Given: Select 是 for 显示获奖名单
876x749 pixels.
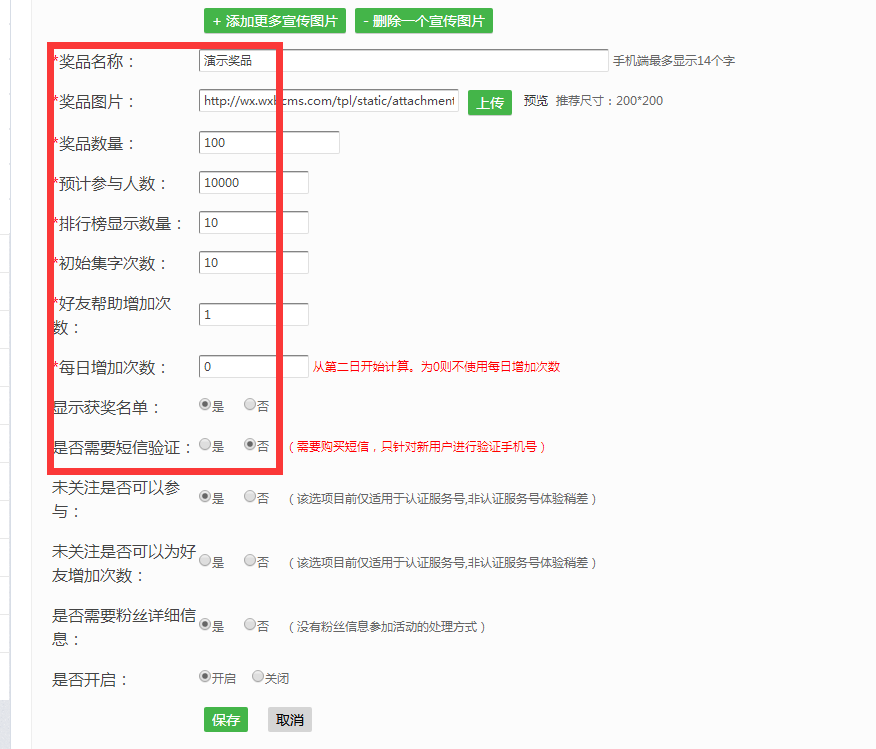Looking at the screenshot, I should point(206,404).
